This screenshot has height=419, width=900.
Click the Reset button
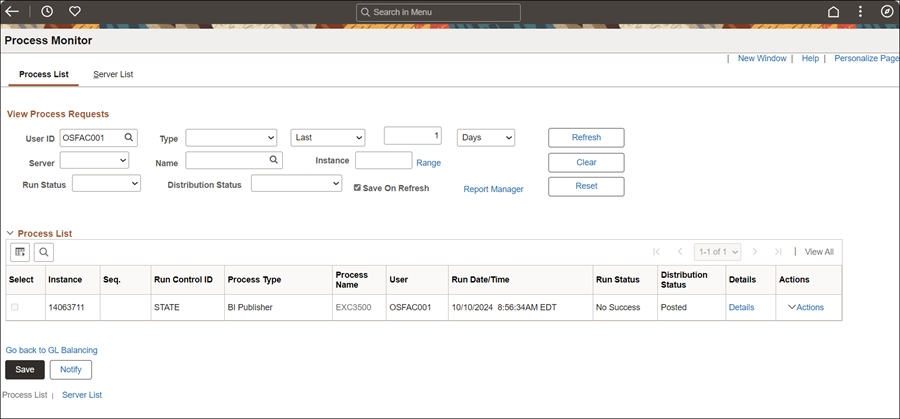[x=586, y=187]
